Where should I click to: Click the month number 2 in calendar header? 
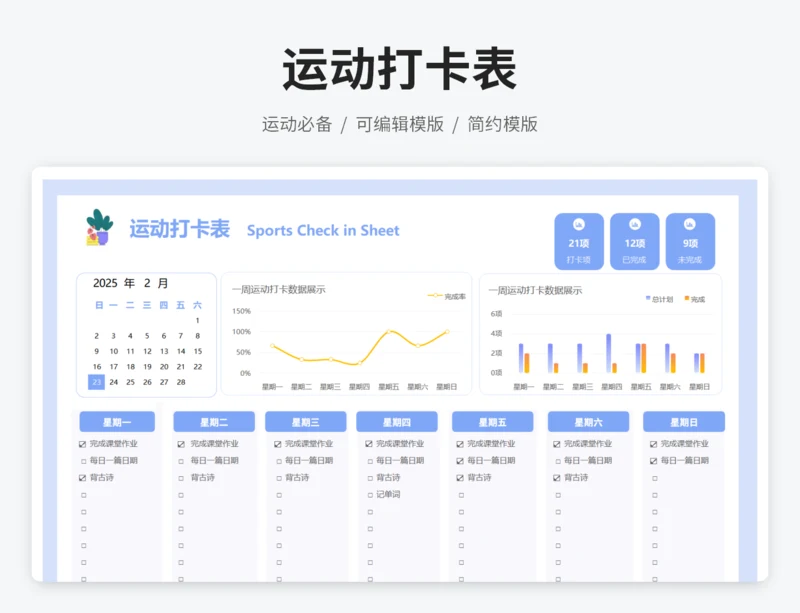pyautogui.click(x=147, y=283)
